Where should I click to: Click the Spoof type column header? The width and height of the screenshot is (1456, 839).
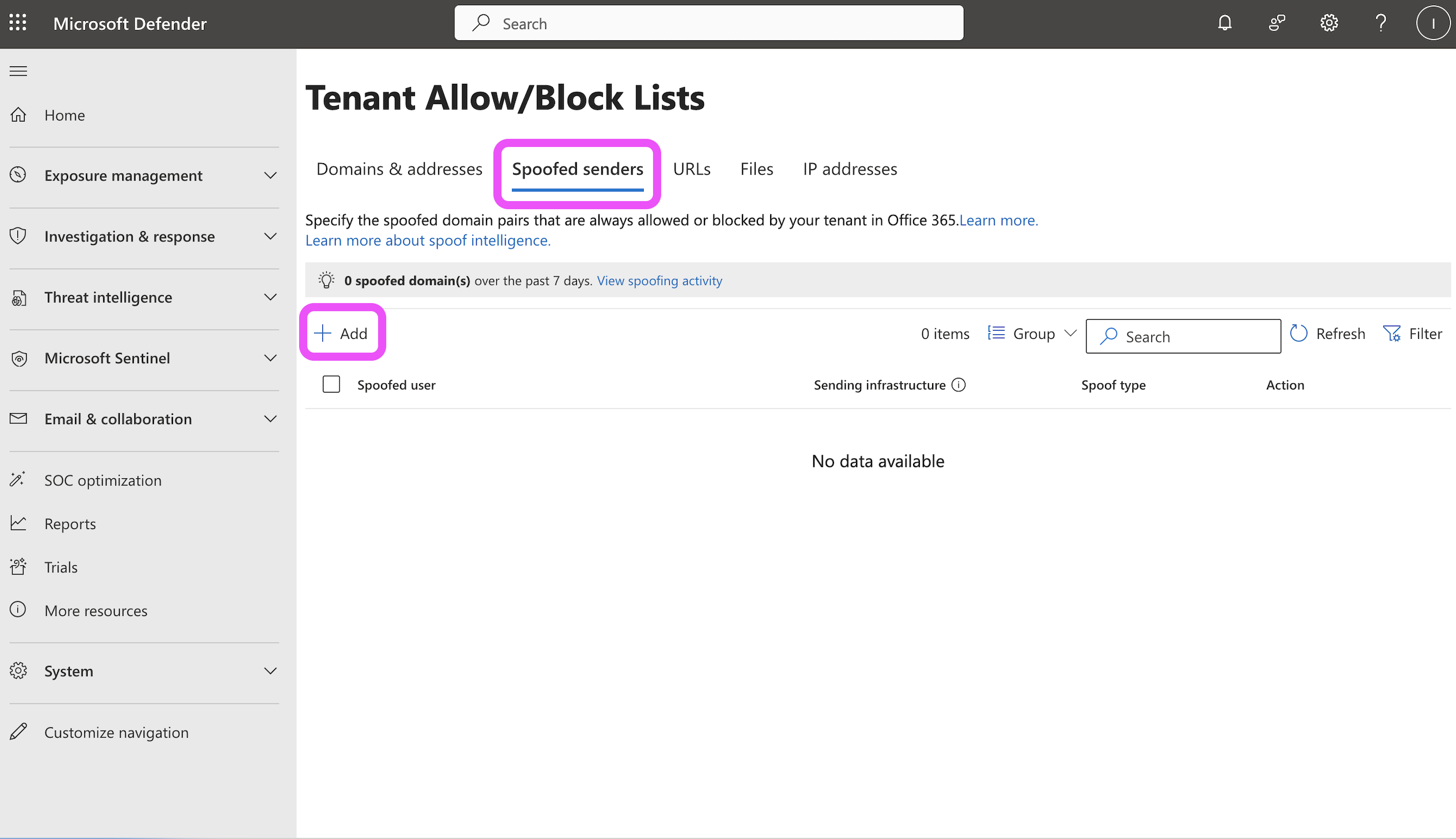tap(1114, 385)
